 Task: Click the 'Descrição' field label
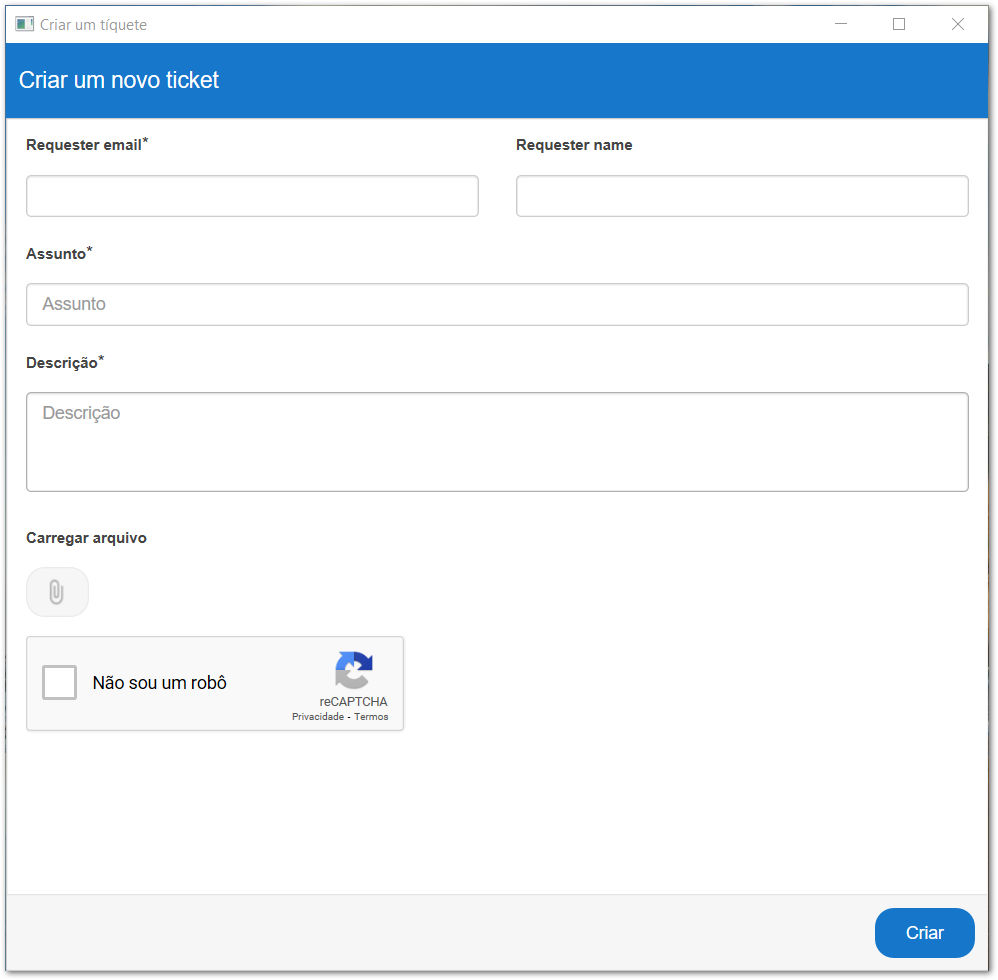[65, 362]
